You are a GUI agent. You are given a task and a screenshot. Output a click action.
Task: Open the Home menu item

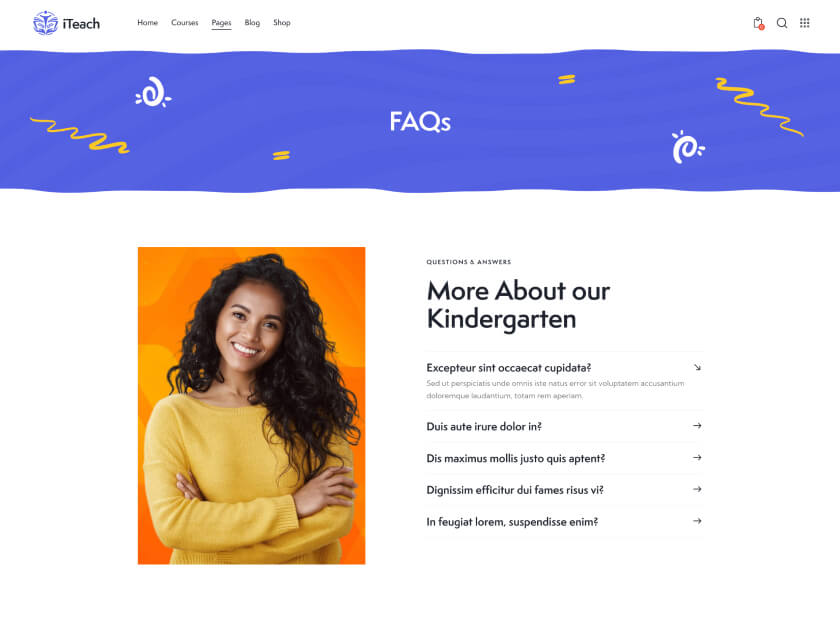pyautogui.click(x=147, y=23)
